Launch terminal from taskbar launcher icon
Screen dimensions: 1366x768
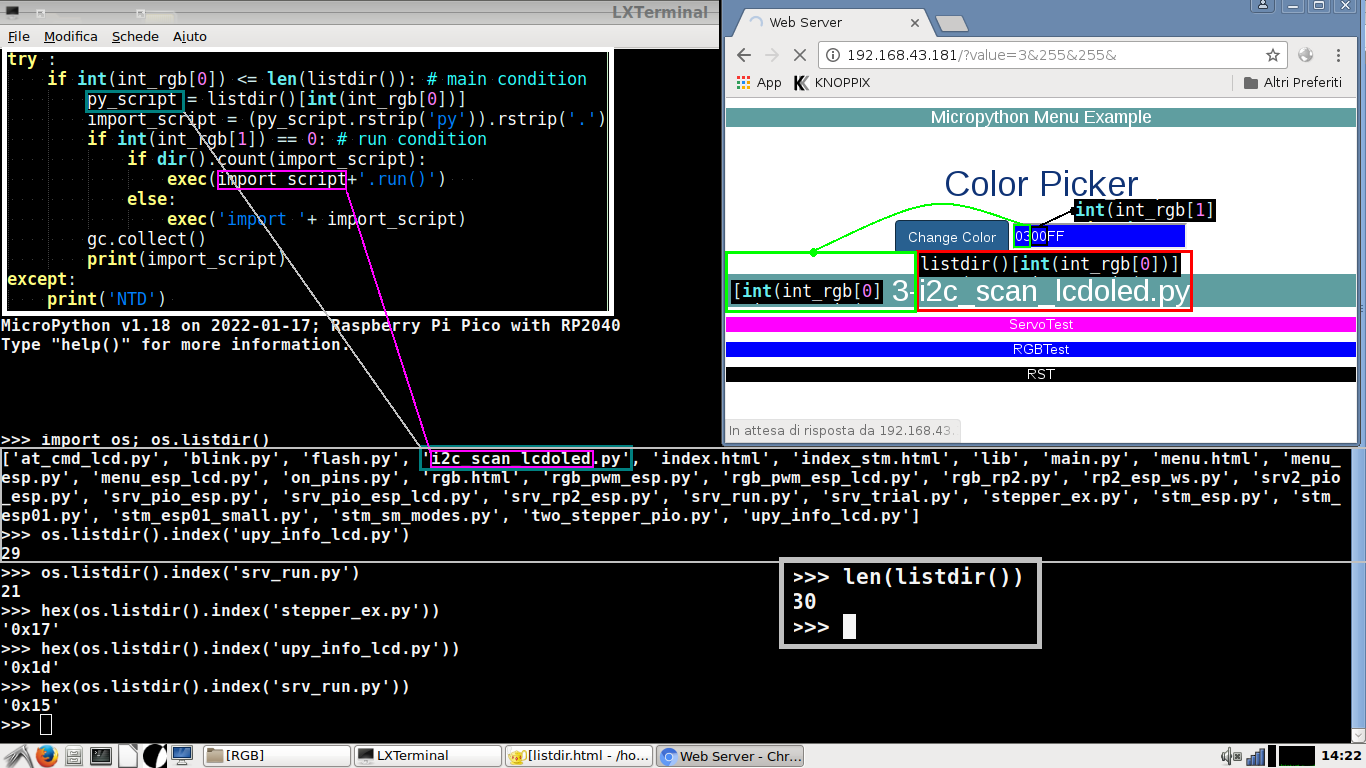[100, 756]
